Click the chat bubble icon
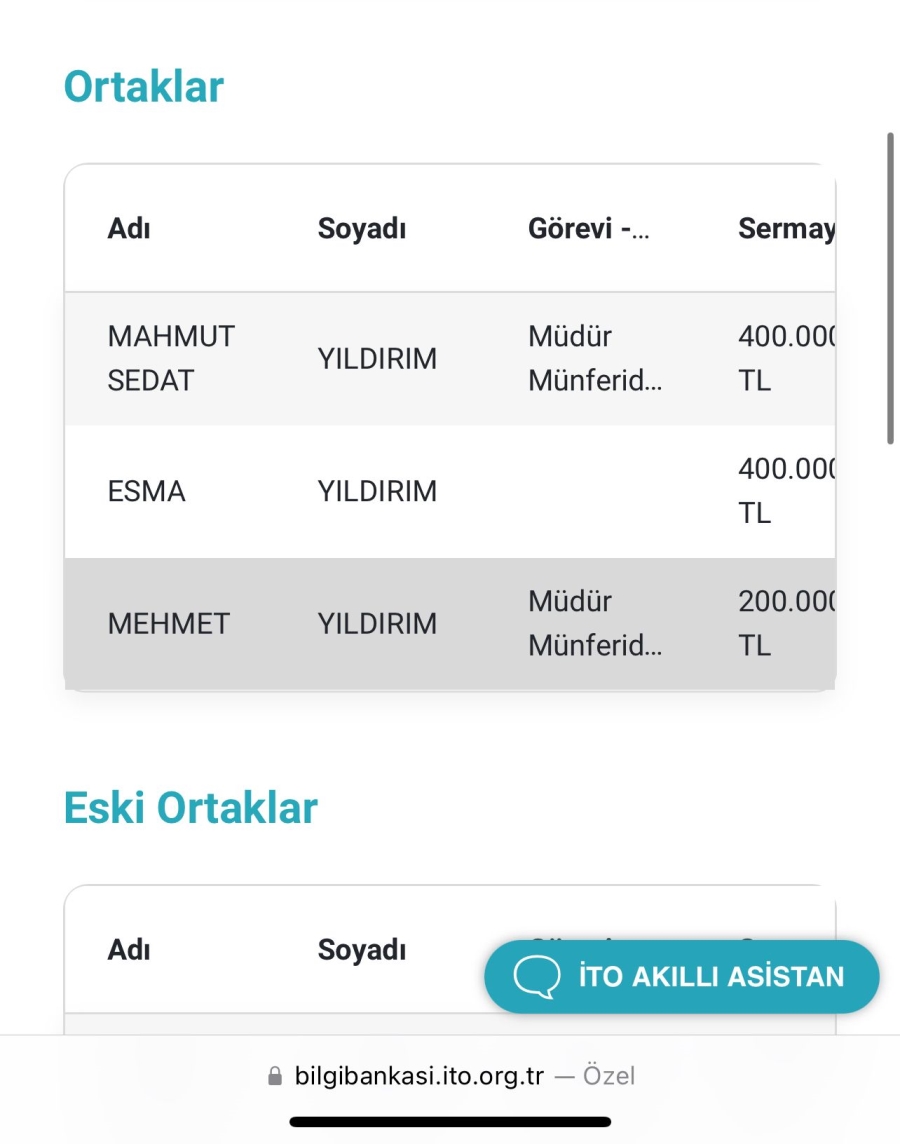 click(x=537, y=977)
